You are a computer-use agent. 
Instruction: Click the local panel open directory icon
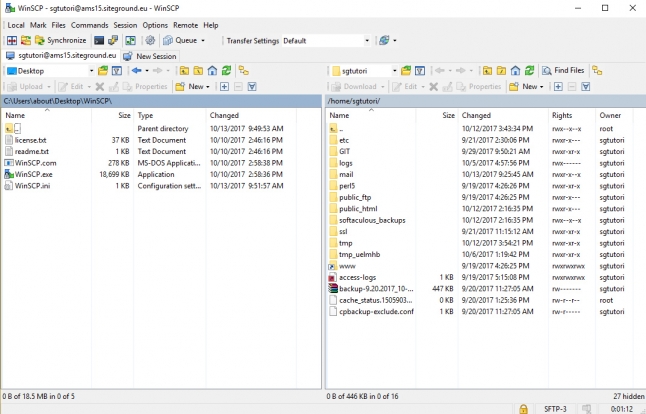(103, 71)
